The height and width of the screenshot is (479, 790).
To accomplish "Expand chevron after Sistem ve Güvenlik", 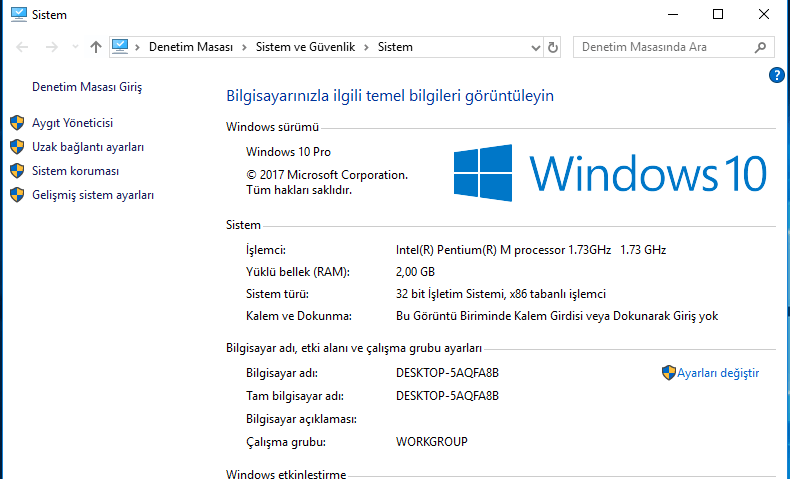I will coord(366,47).
